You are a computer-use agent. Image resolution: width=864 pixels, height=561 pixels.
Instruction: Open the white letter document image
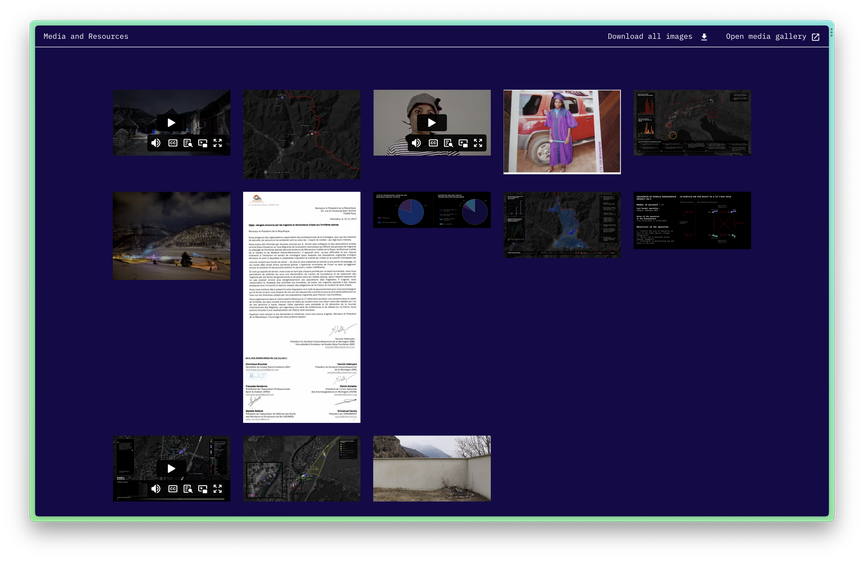click(302, 308)
